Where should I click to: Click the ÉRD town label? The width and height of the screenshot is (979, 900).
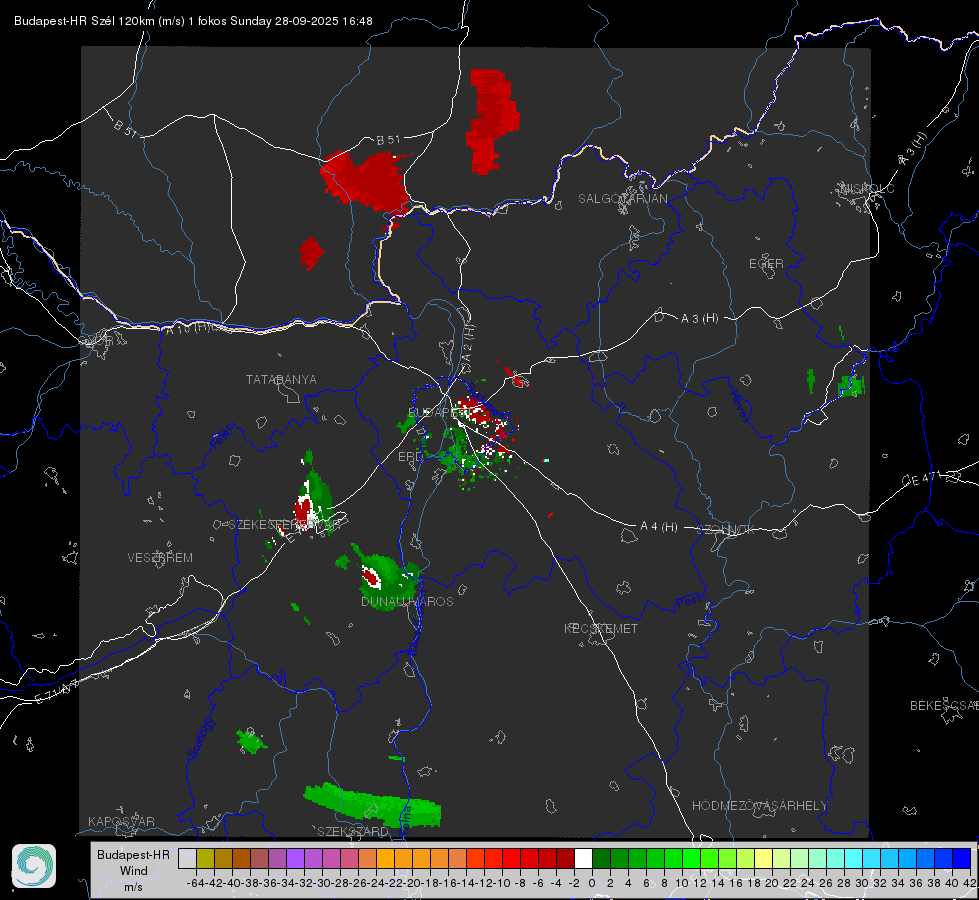[410, 457]
